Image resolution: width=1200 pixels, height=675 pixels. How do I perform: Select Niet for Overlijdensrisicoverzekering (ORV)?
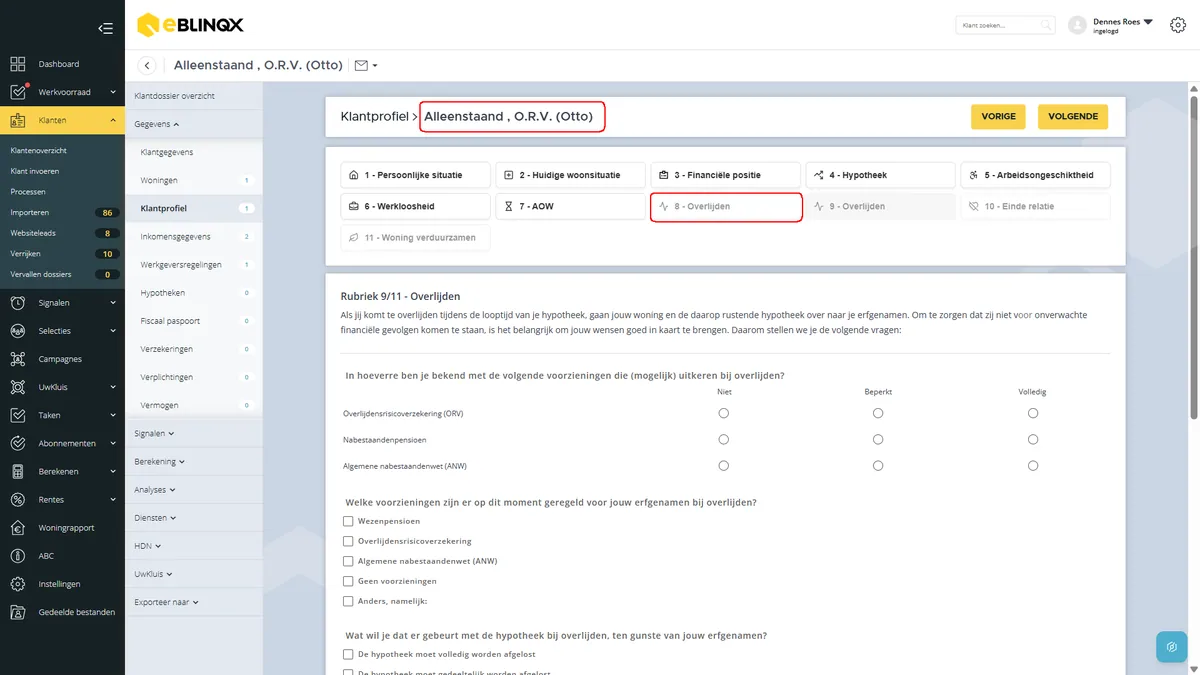[724, 413]
